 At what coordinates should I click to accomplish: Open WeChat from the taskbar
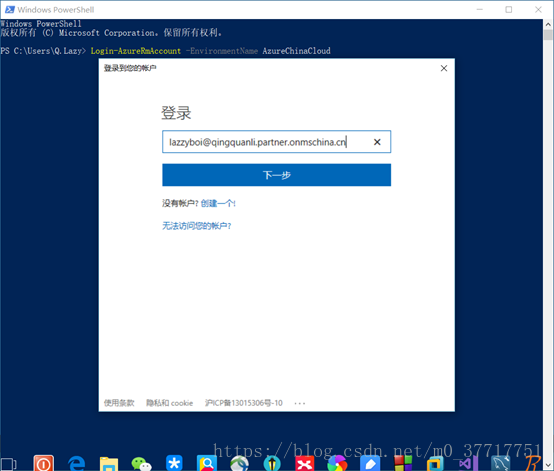click(141, 464)
